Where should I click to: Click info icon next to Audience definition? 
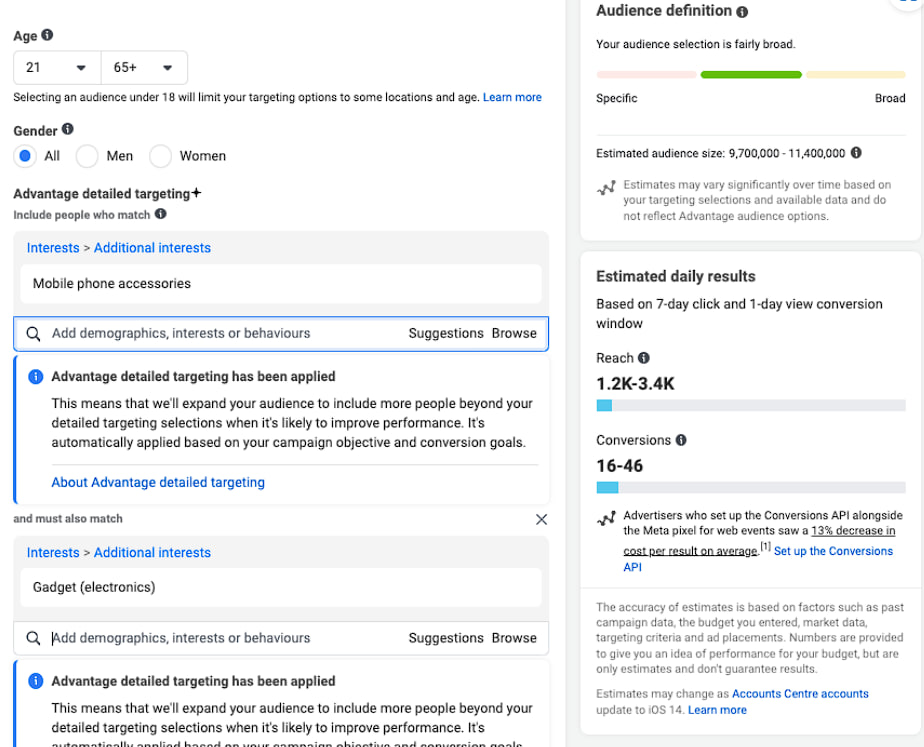742,12
